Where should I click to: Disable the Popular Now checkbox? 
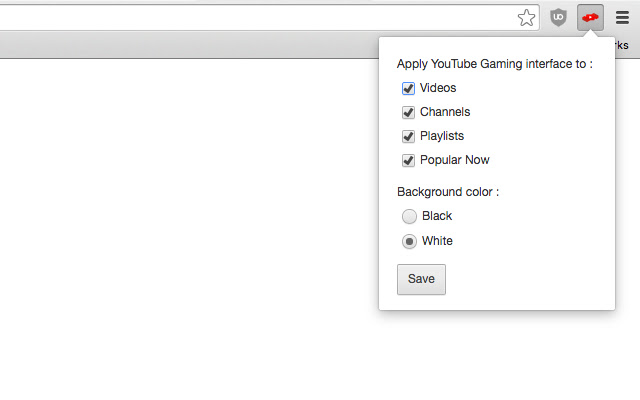coord(408,160)
